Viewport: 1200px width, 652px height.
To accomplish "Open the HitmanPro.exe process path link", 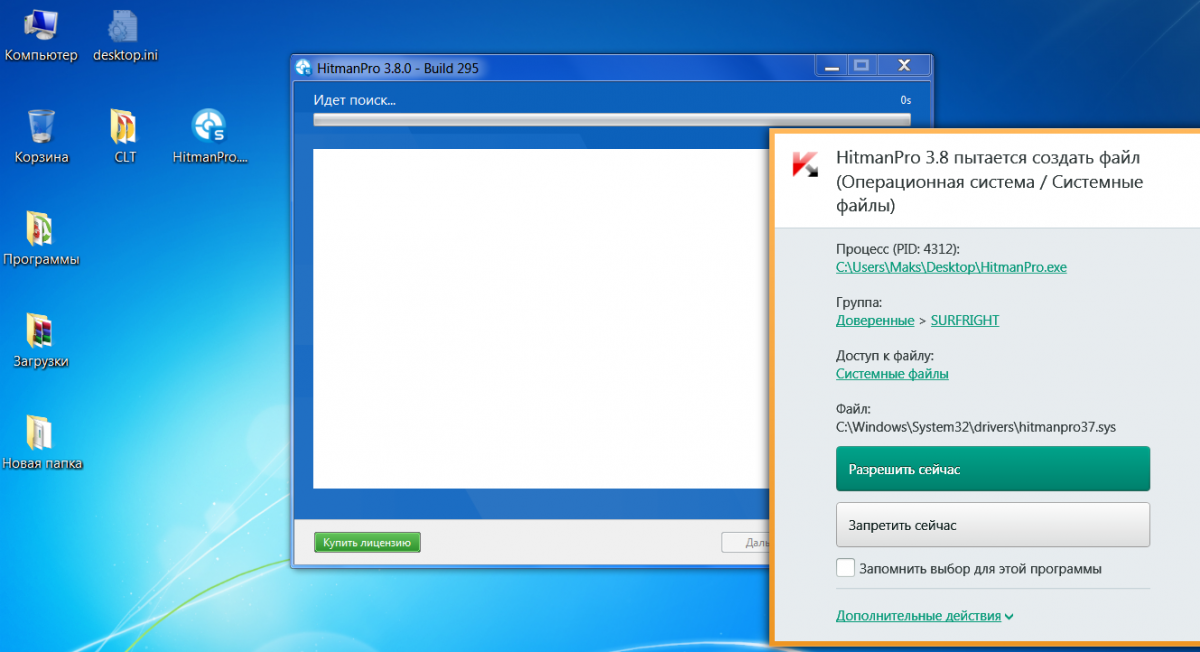I will [x=951, y=267].
